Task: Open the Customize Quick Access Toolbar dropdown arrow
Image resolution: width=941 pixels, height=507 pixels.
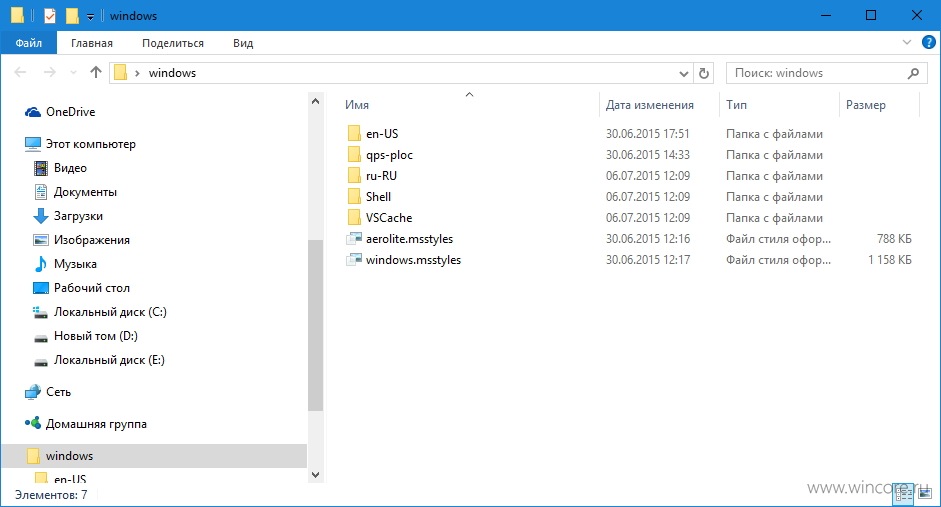Action: 90,17
